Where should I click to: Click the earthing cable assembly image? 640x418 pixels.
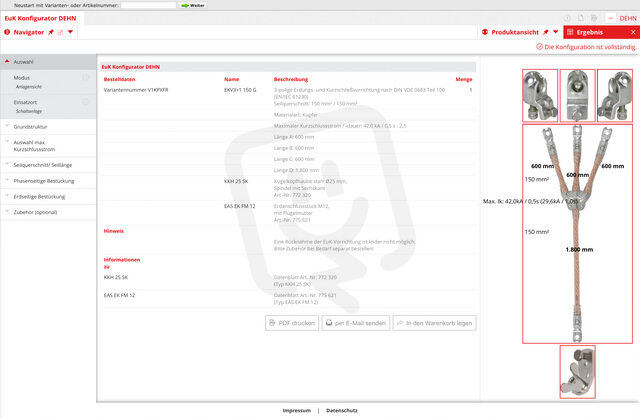(x=578, y=234)
